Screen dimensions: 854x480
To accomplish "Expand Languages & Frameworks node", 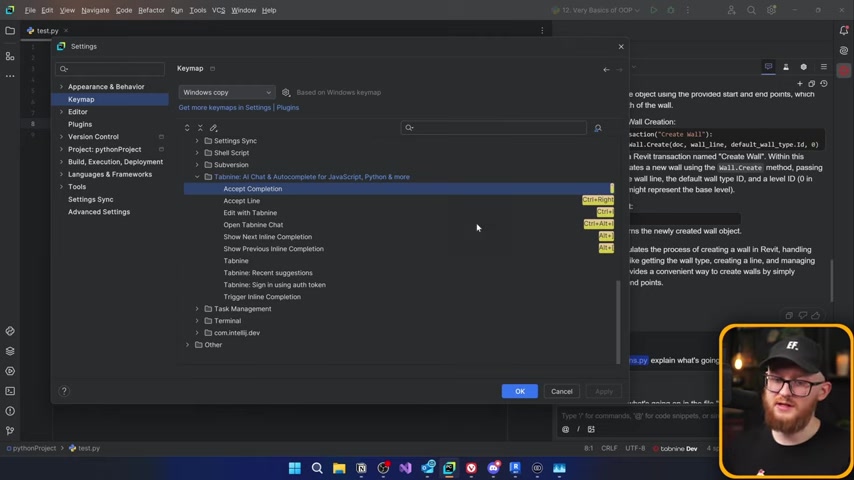I will coord(61,174).
